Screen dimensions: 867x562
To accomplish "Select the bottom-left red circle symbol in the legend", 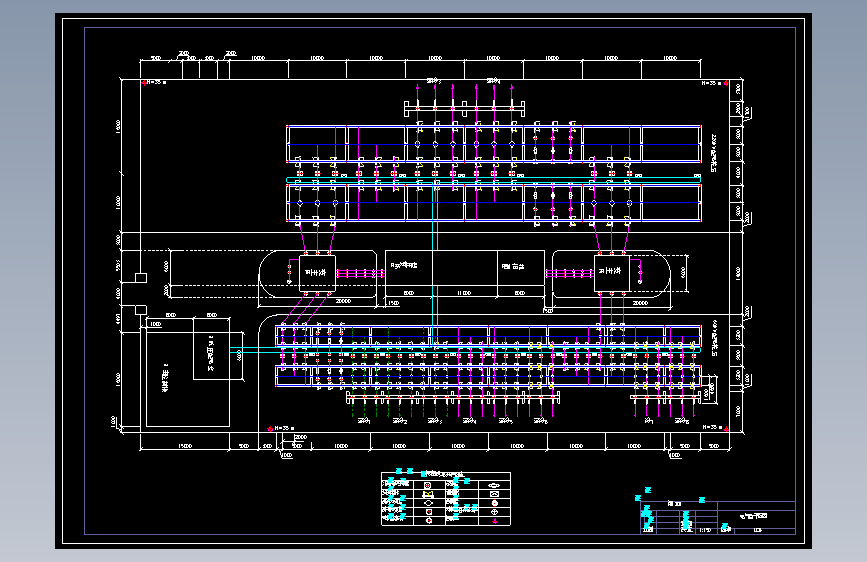I will pos(429,521).
